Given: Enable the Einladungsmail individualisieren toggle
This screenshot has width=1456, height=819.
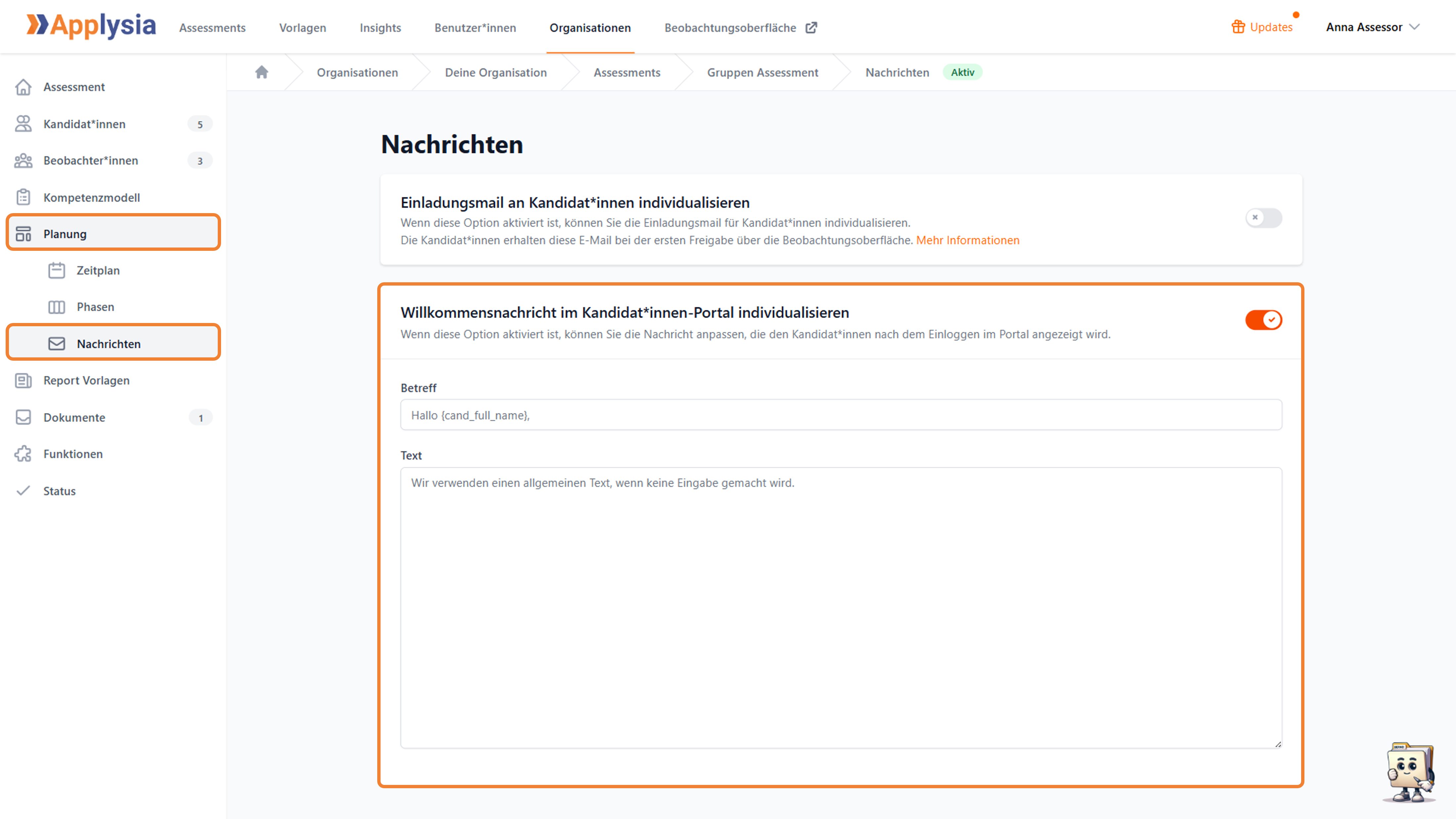Looking at the screenshot, I should point(1264,218).
